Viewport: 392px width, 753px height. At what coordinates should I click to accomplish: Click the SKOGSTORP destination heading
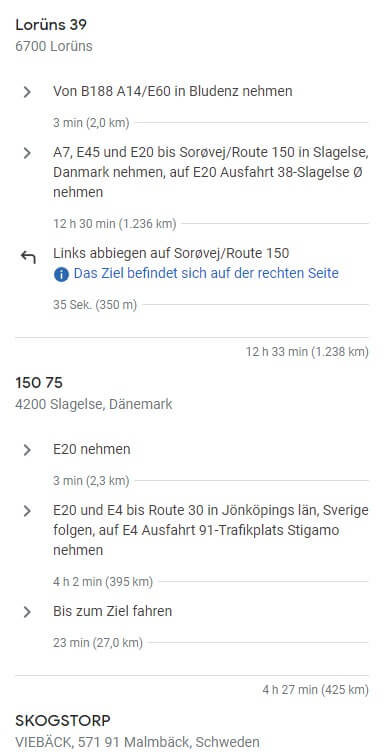point(63,721)
